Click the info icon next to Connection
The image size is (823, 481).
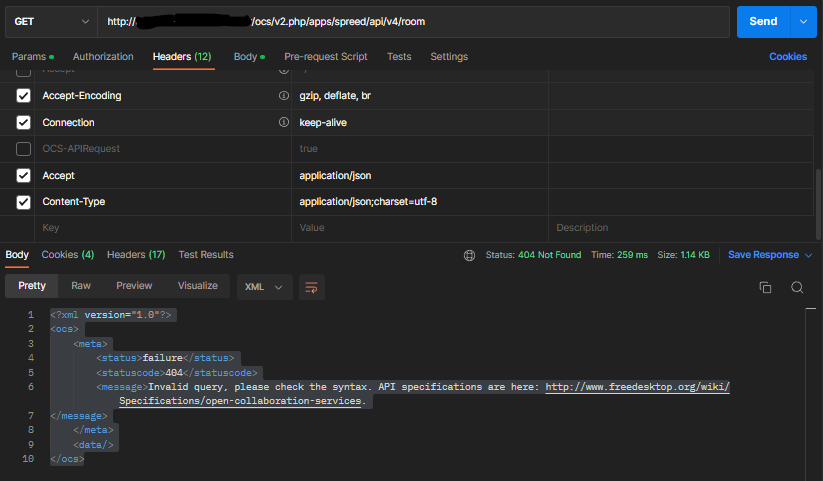point(283,122)
